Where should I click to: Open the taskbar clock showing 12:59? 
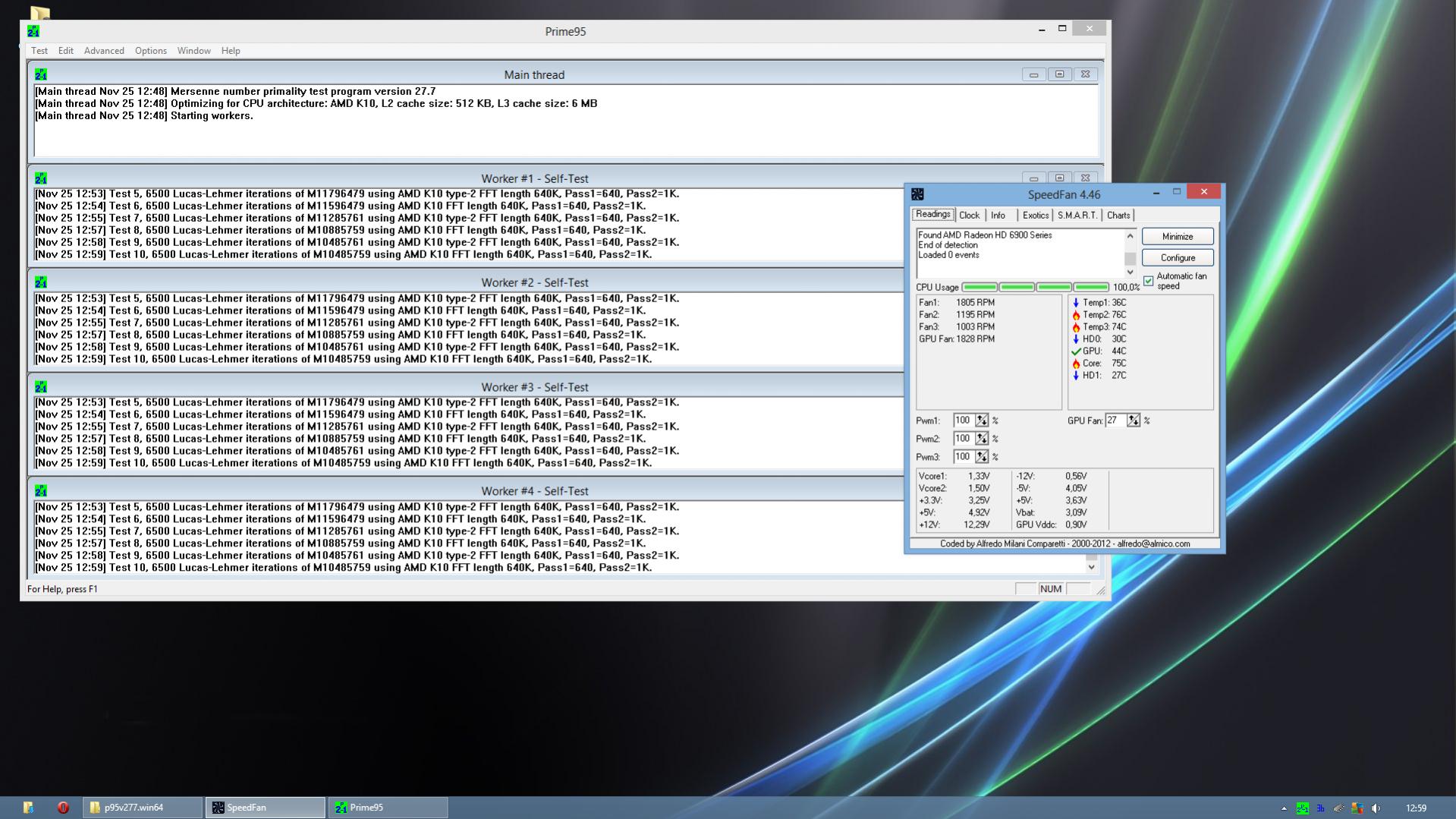tap(1416, 808)
